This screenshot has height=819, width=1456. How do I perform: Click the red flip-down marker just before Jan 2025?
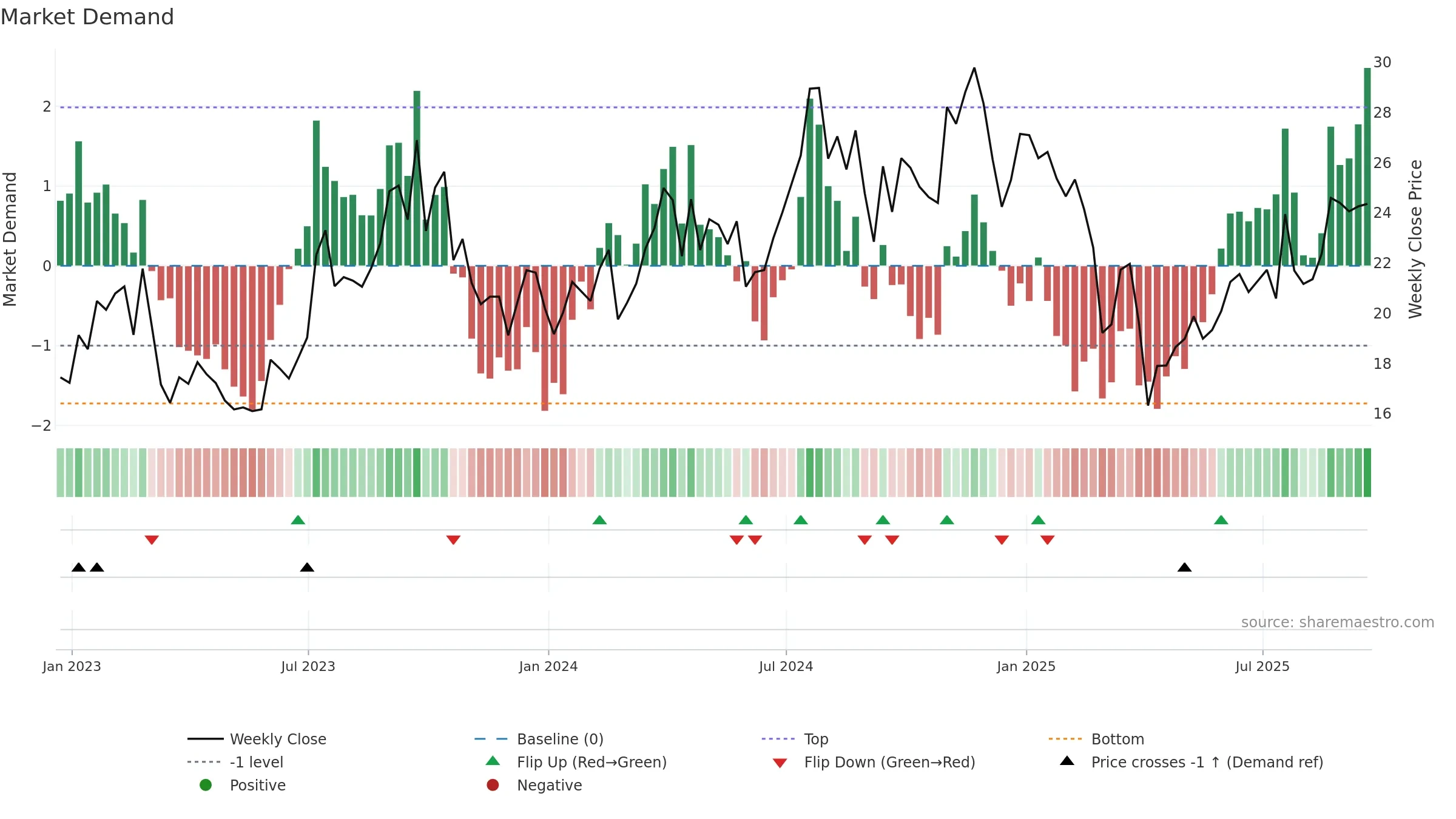[x=1002, y=540]
